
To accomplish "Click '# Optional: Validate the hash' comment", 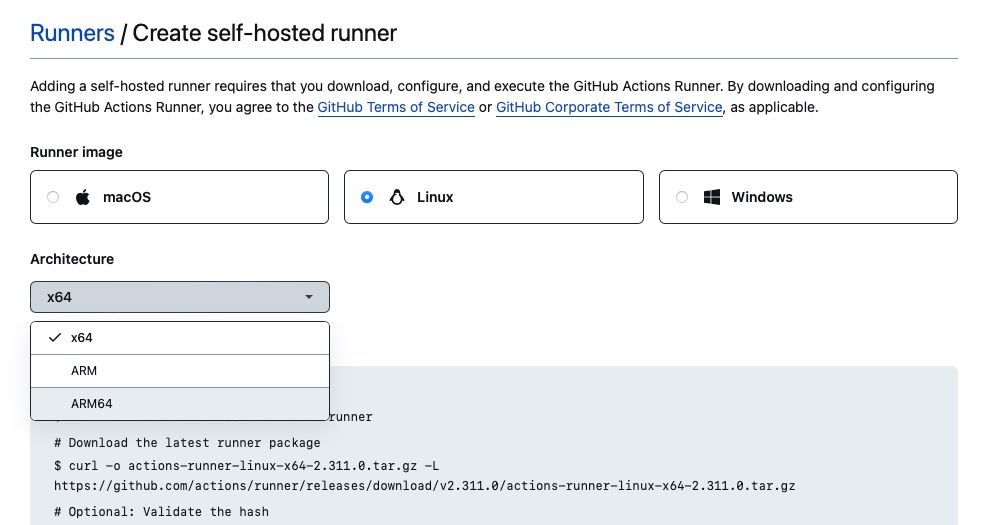I will click(x=161, y=512).
